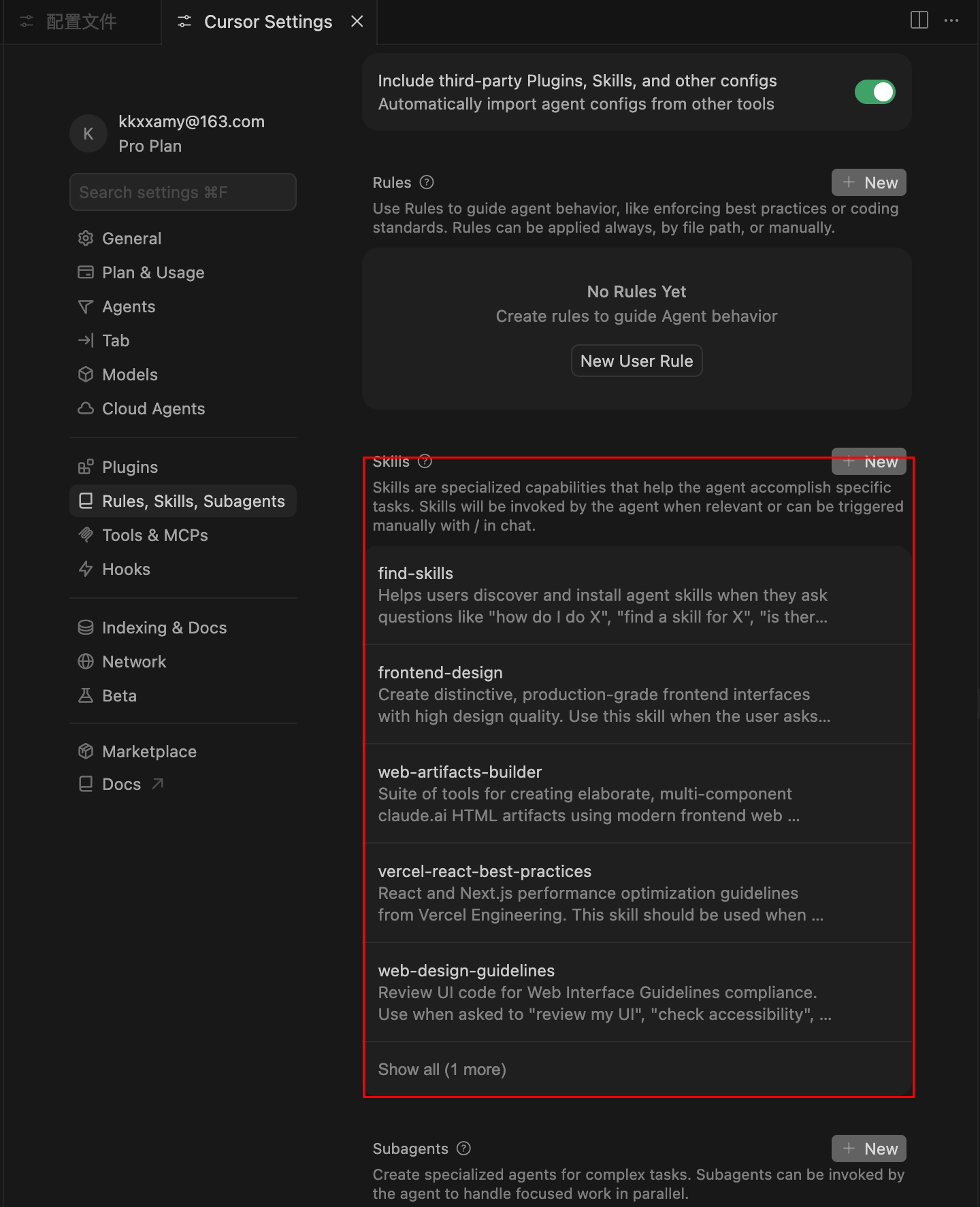Screen dimensions: 980x1207
Task: Click the Pro Plan label
Action: tap(150, 146)
